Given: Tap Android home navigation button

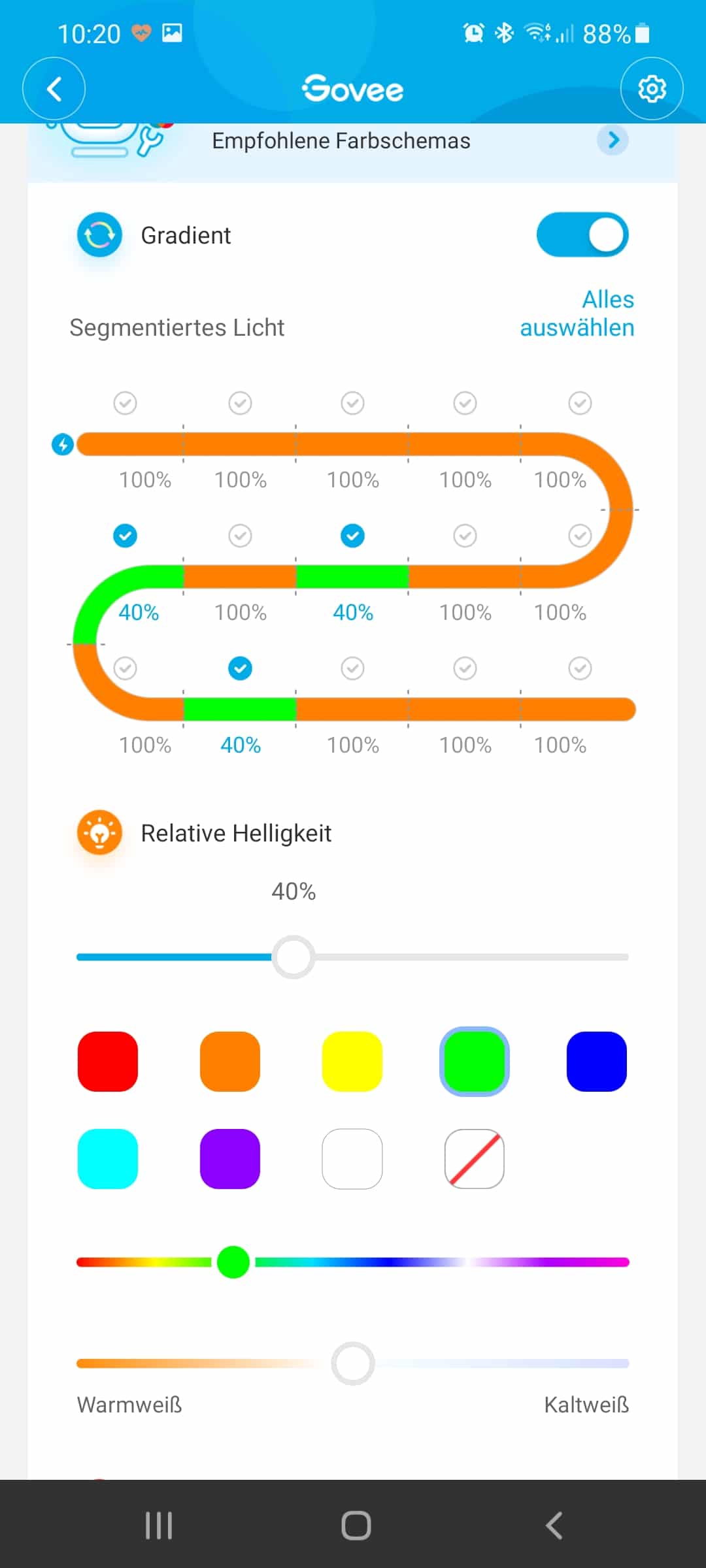Looking at the screenshot, I should click(x=356, y=1526).
